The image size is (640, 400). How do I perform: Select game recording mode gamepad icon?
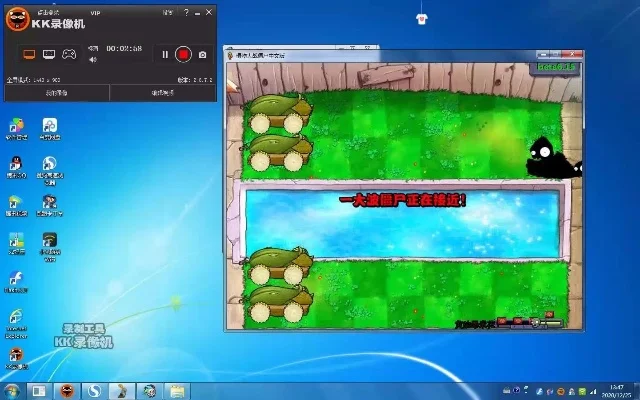69,54
